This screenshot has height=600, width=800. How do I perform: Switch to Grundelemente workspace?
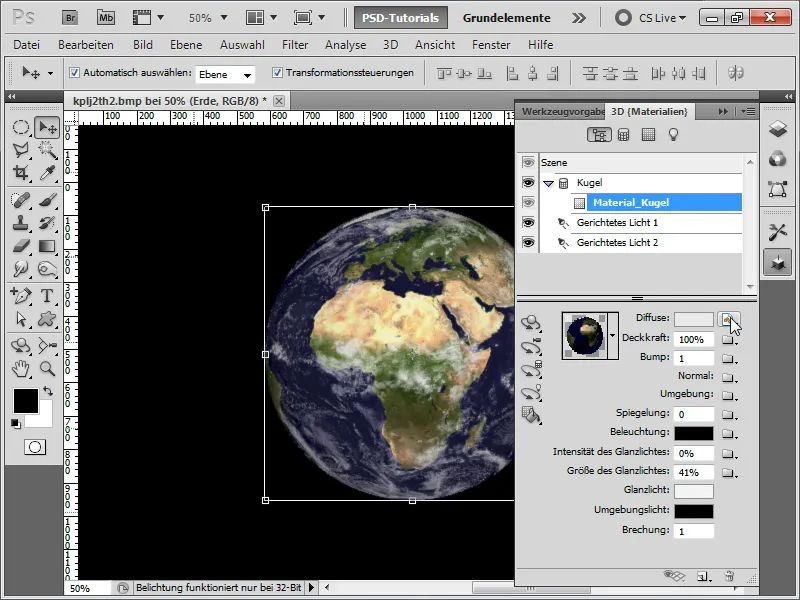[506, 18]
